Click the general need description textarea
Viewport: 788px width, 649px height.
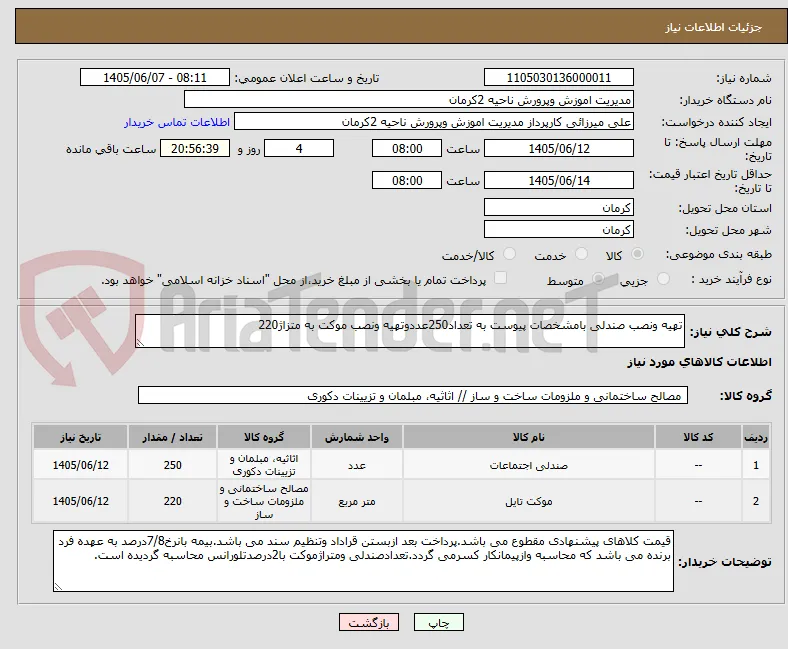(410, 331)
